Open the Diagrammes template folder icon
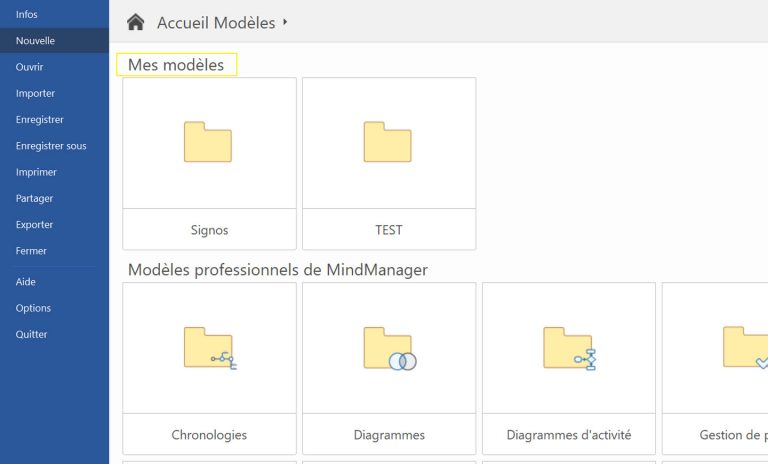The width and height of the screenshot is (768, 464). pos(388,348)
